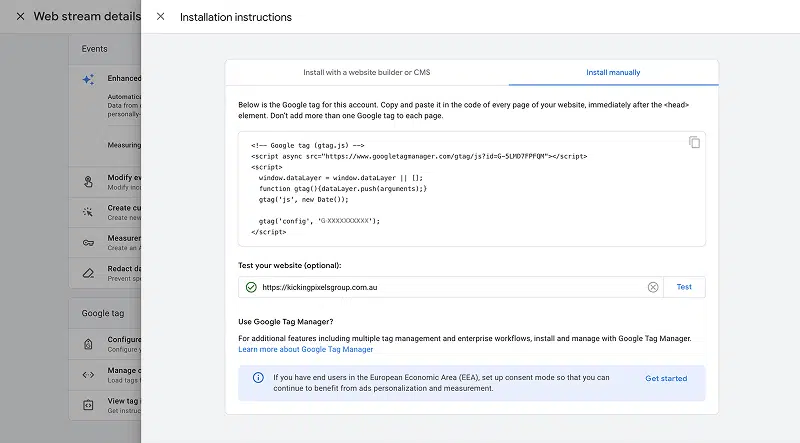Screen dimensions: 800x443
Task: Close the Installation instructions panel
Action: (160, 17)
